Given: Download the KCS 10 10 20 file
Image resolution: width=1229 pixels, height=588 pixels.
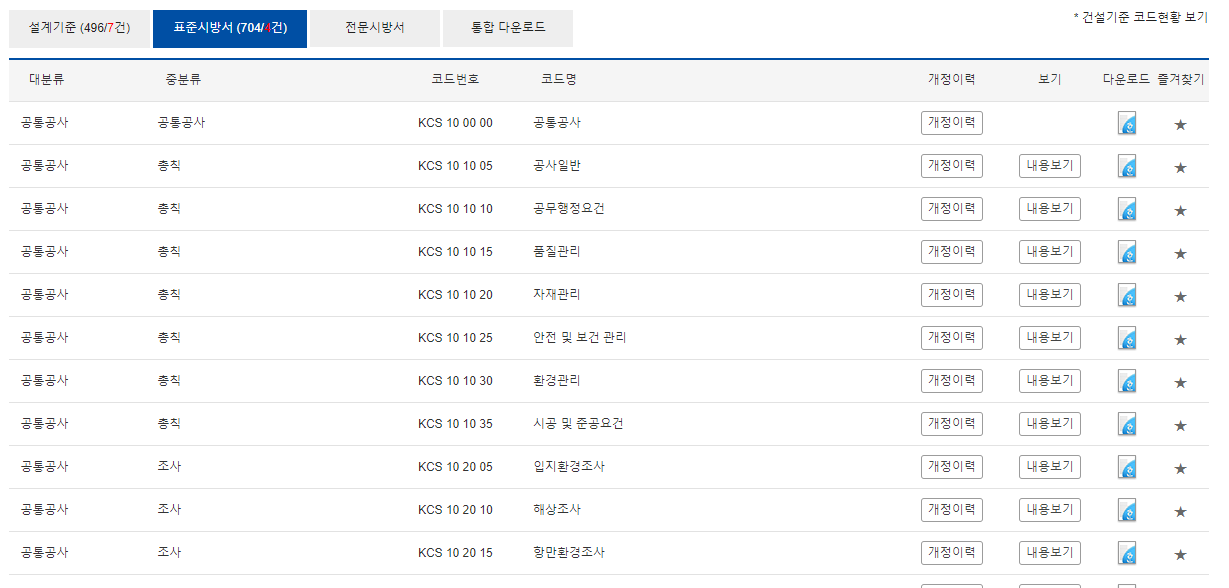Looking at the screenshot, I should [x=1127, y=295].
